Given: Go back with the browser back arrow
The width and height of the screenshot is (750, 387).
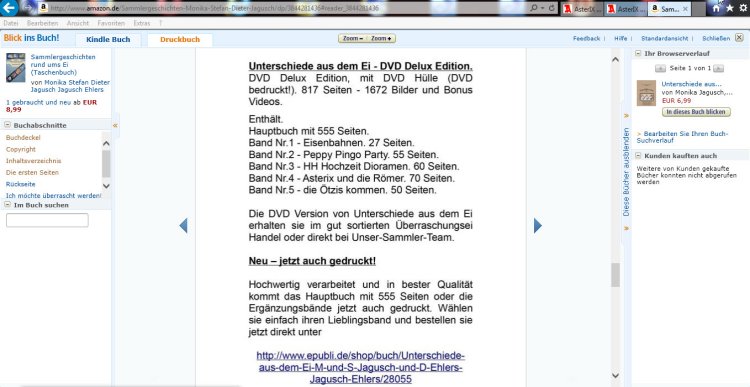Looking at the screenshot, I should (9, 7).
